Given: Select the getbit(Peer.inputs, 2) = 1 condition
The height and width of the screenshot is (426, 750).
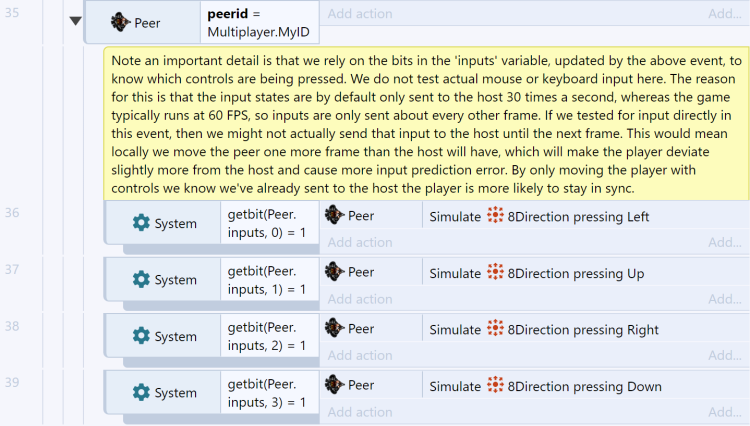Looking at the screenshot, I should pos(269,336).
